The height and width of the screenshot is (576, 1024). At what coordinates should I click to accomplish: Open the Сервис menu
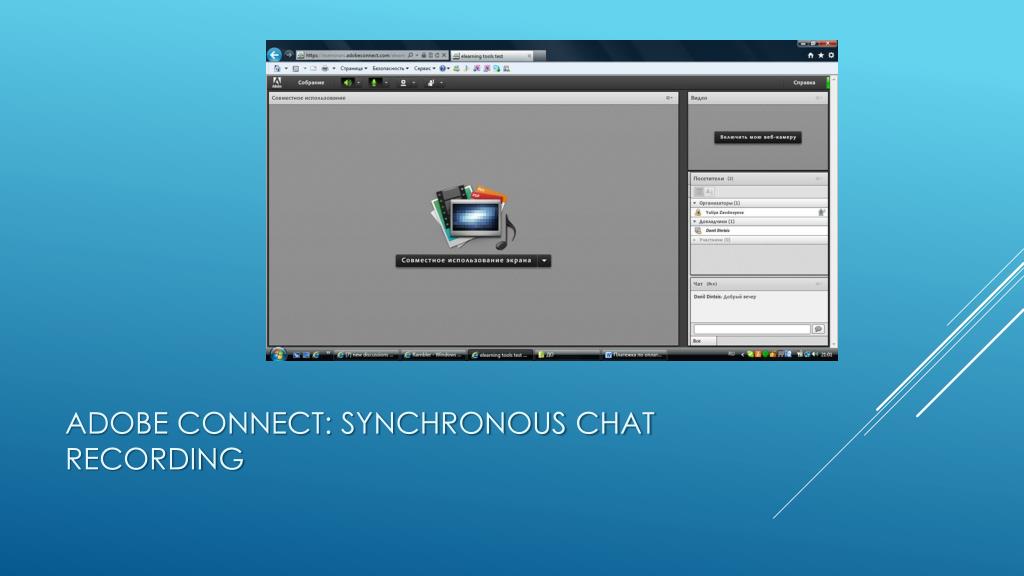pyautogui.click(x=424, y=68)
